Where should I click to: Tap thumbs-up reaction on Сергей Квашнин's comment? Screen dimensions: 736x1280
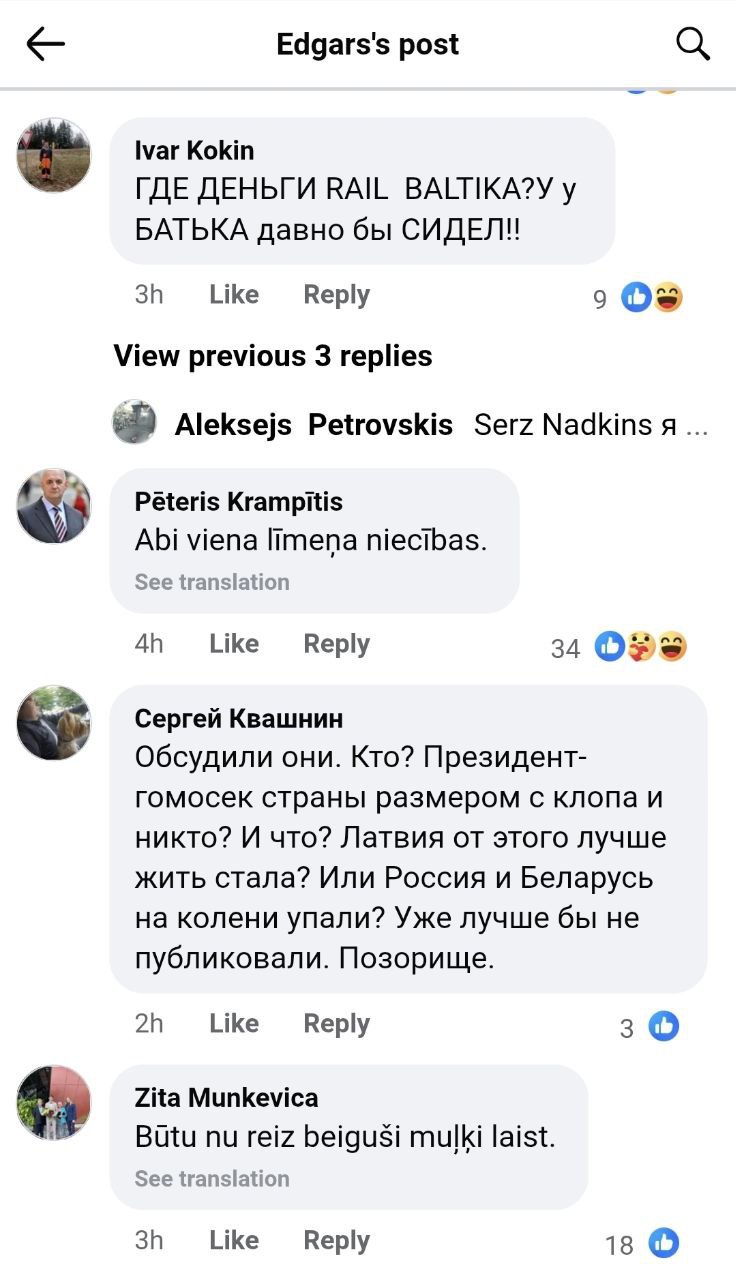click(x=664, y=1026)
